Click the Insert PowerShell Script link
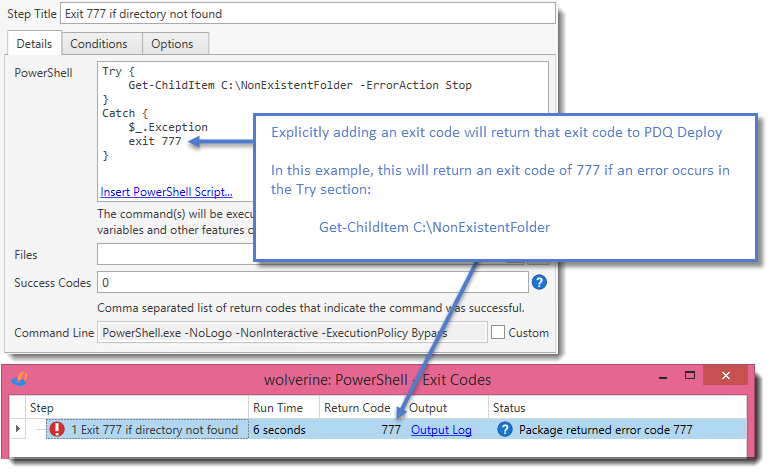 coord(166,192)
